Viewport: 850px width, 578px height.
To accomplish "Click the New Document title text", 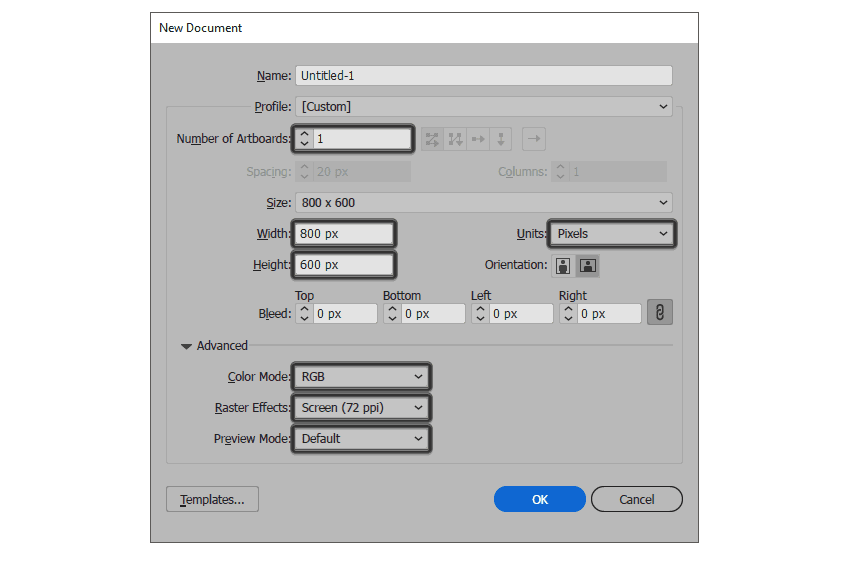I will [x=201, y=28].
